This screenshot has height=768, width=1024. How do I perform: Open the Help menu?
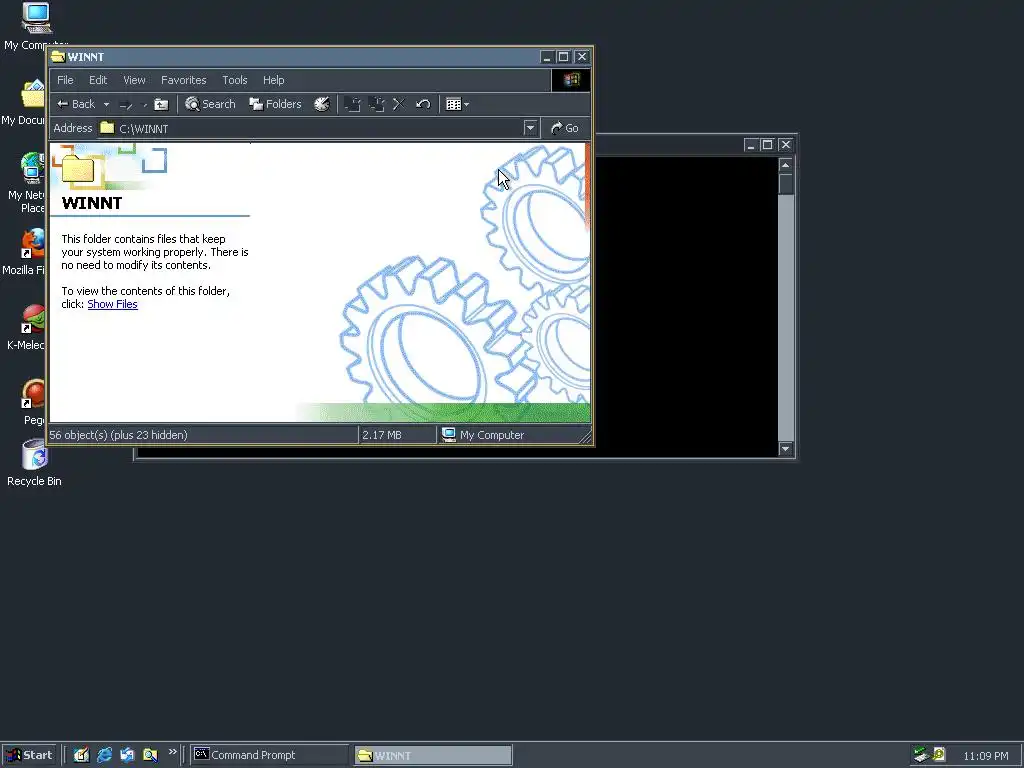pyautogui.click(x=274, y=80)
